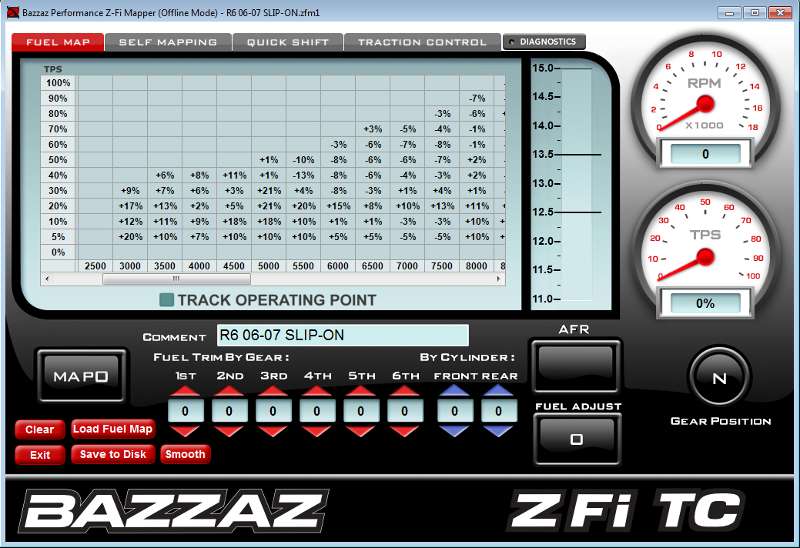Select the -13% cell at 40% TPS, 5500 RPM
The height and width of the screenshot is (548, 800).
point(303,175)
